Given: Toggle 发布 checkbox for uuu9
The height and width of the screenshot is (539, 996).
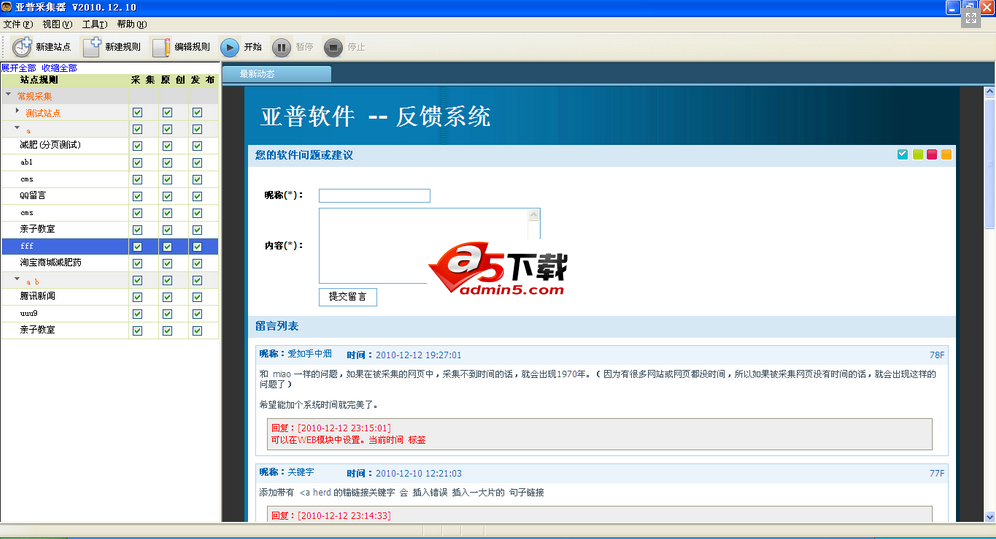Looking at the screenshot, I should coord(197,314).
